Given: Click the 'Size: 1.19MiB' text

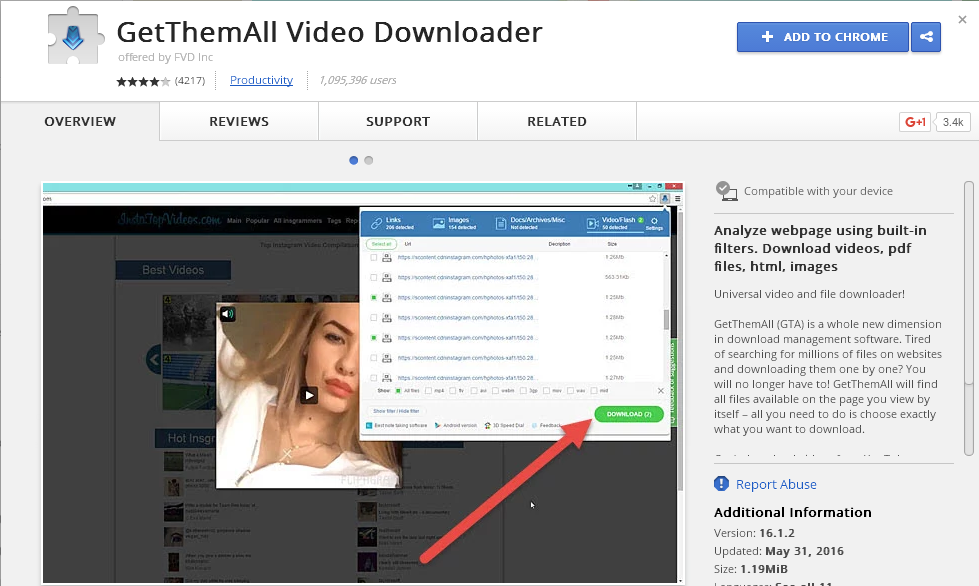Looking at the screenshot, I should (750, 569).
